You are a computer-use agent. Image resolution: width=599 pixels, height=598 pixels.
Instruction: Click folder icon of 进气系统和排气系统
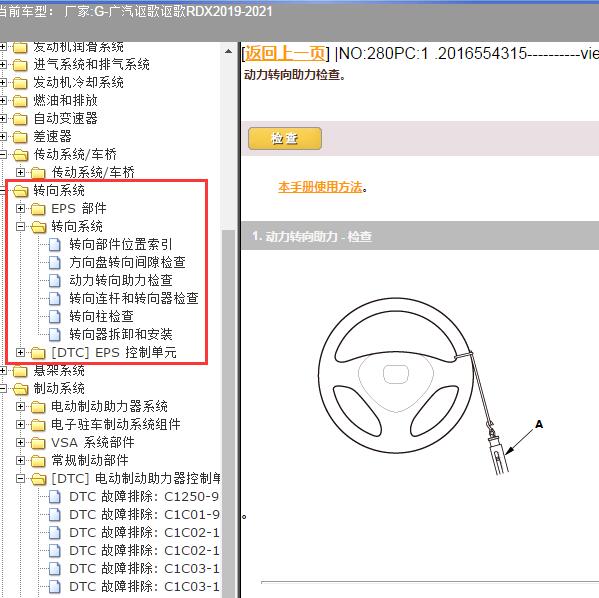pos(20,65)
